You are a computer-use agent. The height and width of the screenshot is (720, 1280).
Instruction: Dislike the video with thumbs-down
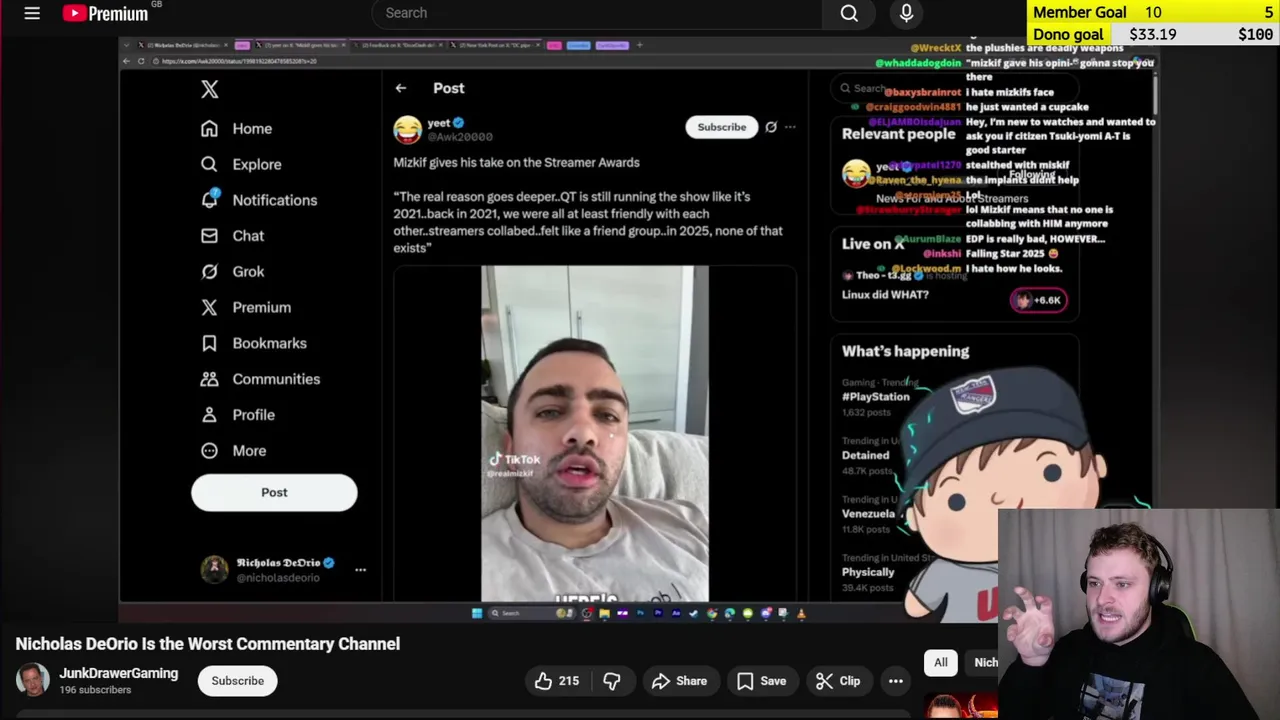click(612, 681)
